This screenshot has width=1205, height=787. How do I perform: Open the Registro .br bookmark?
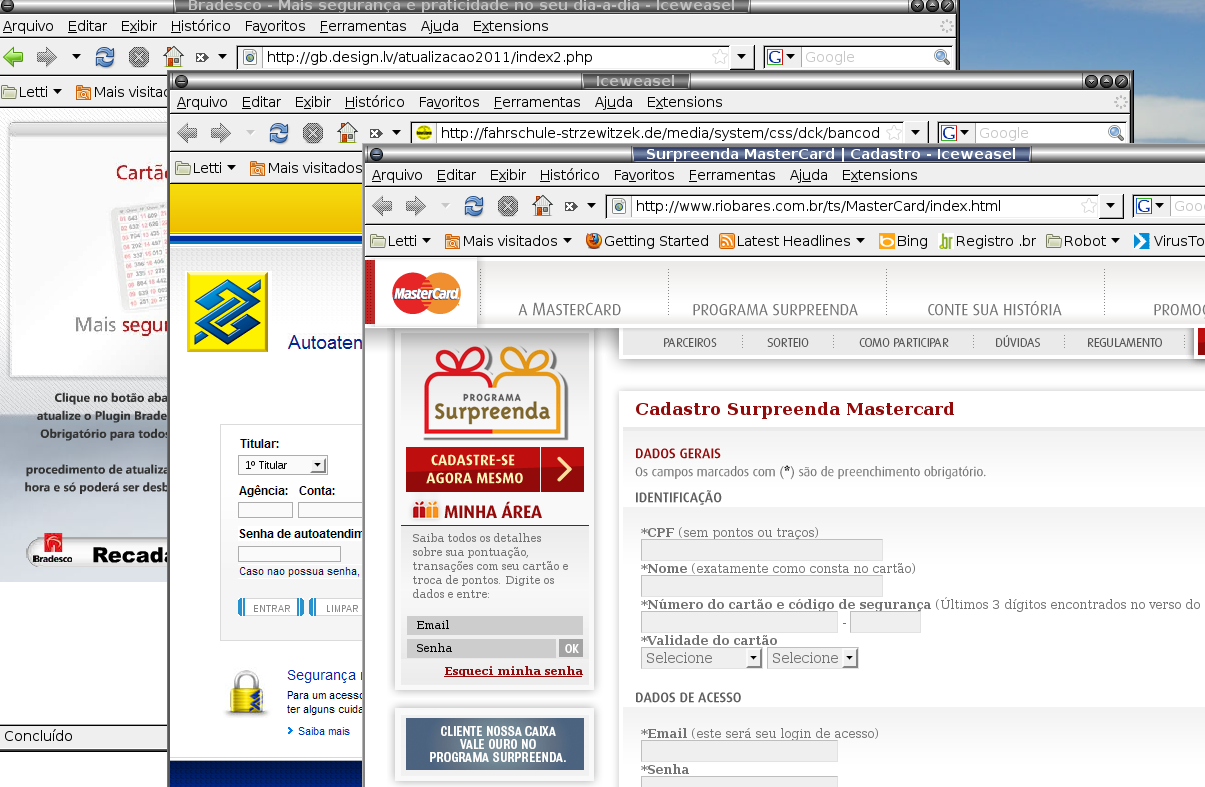[x=988, y=241]
